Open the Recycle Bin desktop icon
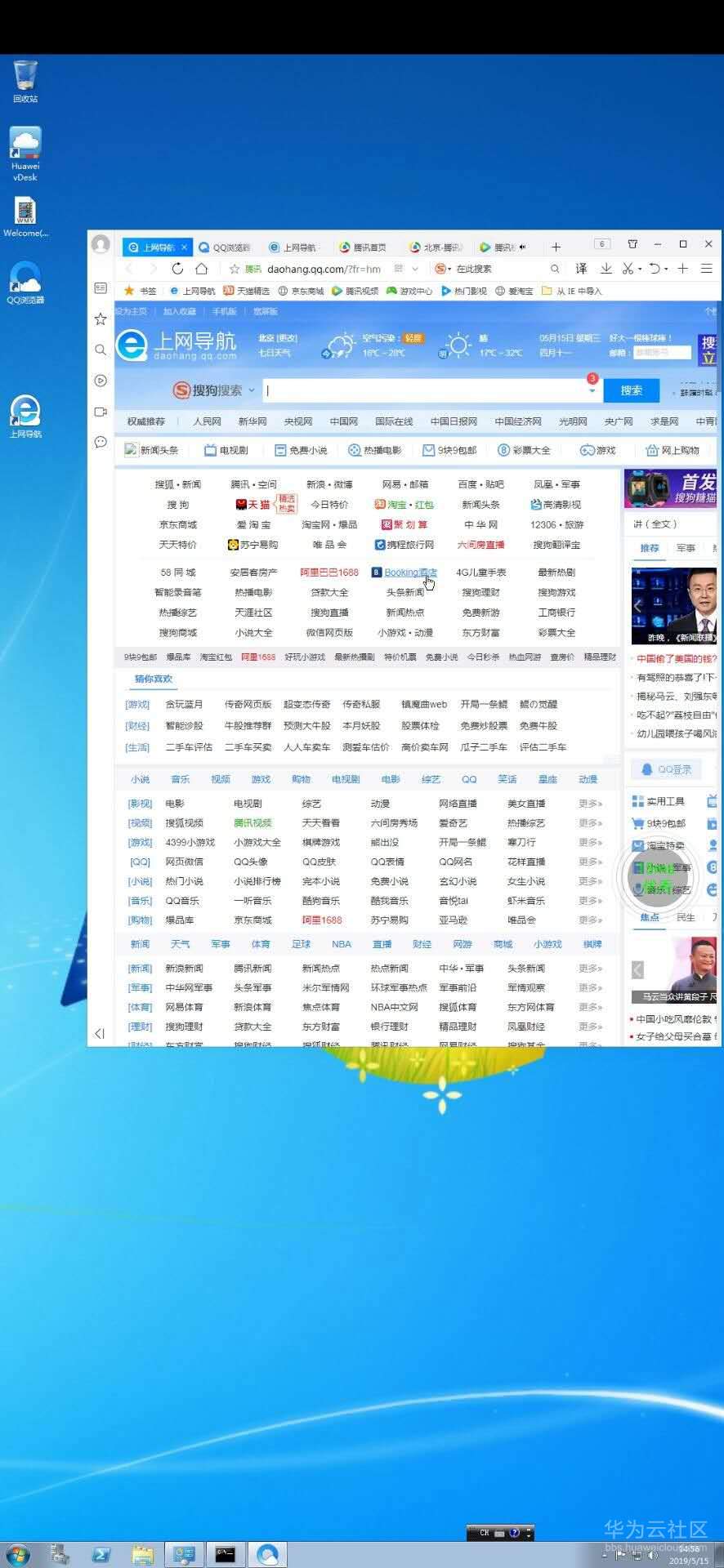 [x=25, y=81]
